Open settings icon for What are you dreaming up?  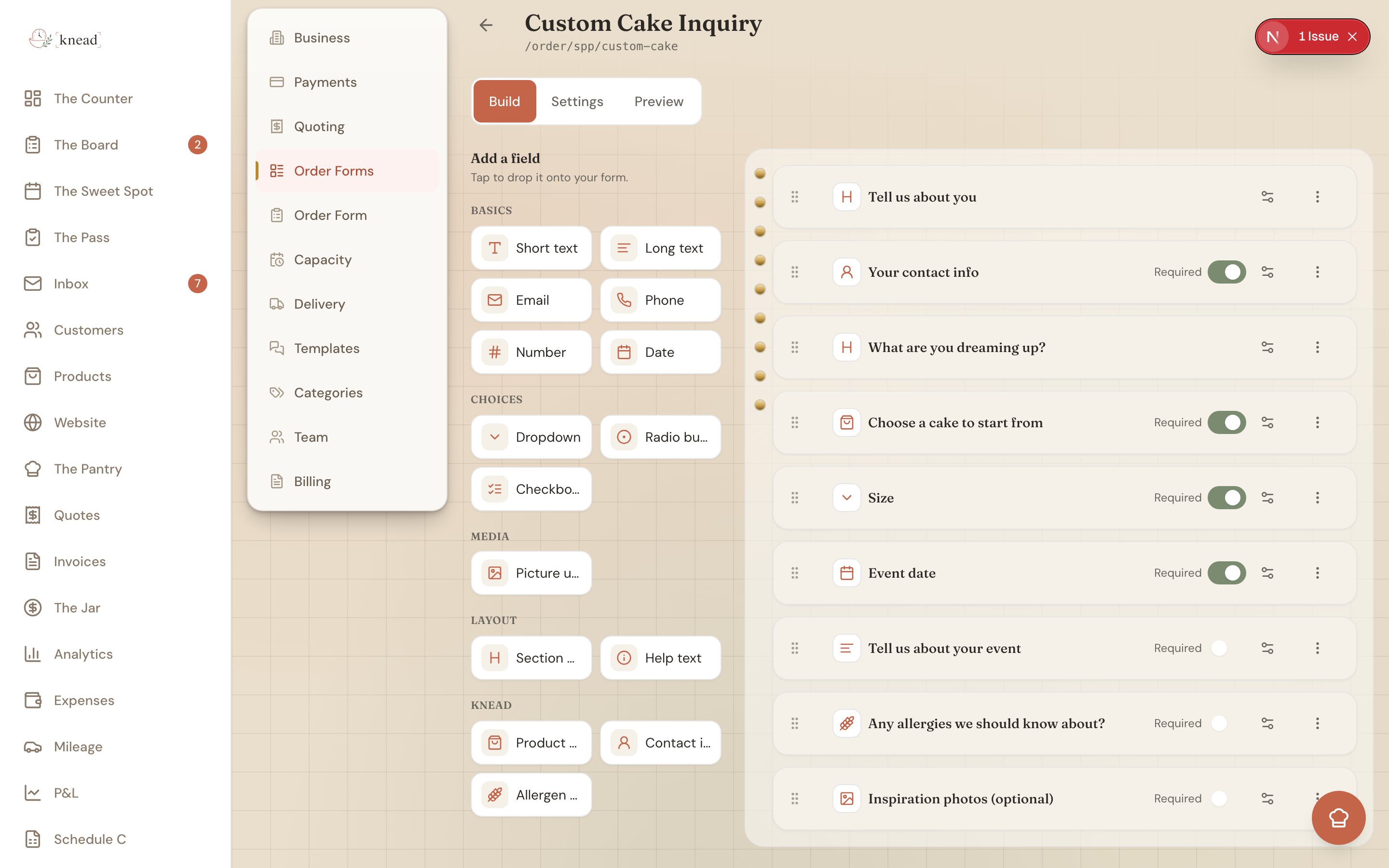point(1267,347)
